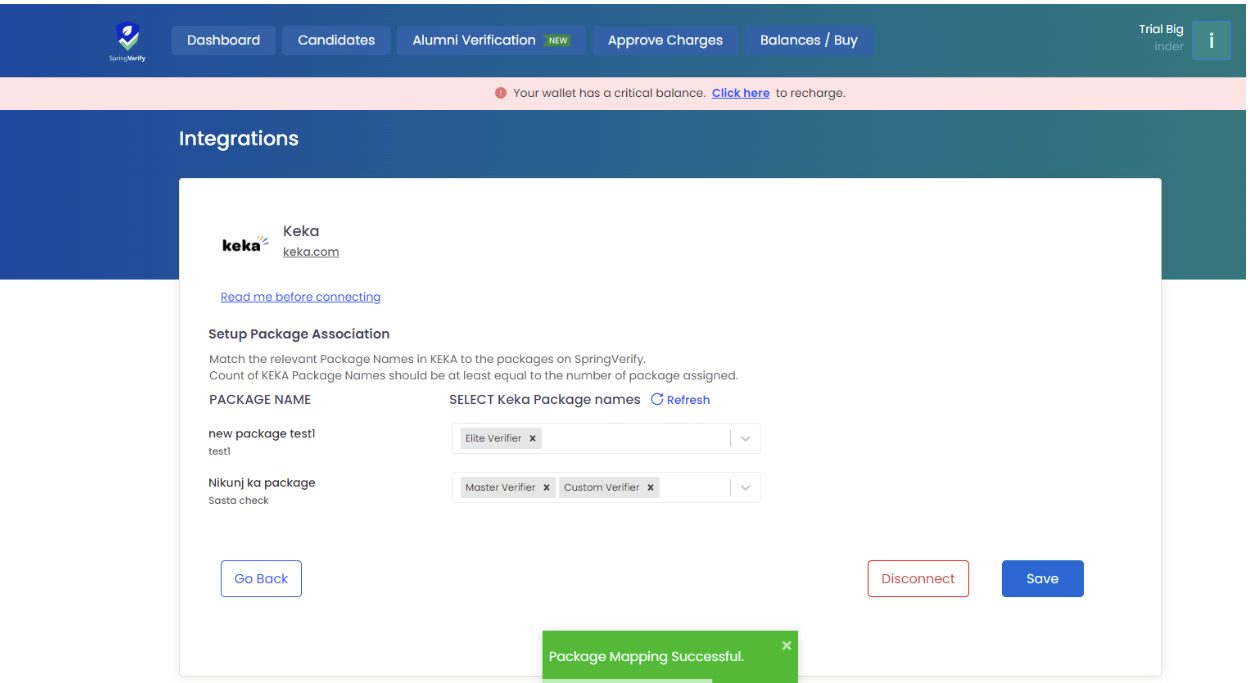Navigate to Approve Charges
The image size is (1250, 683).
coord(665,40)
